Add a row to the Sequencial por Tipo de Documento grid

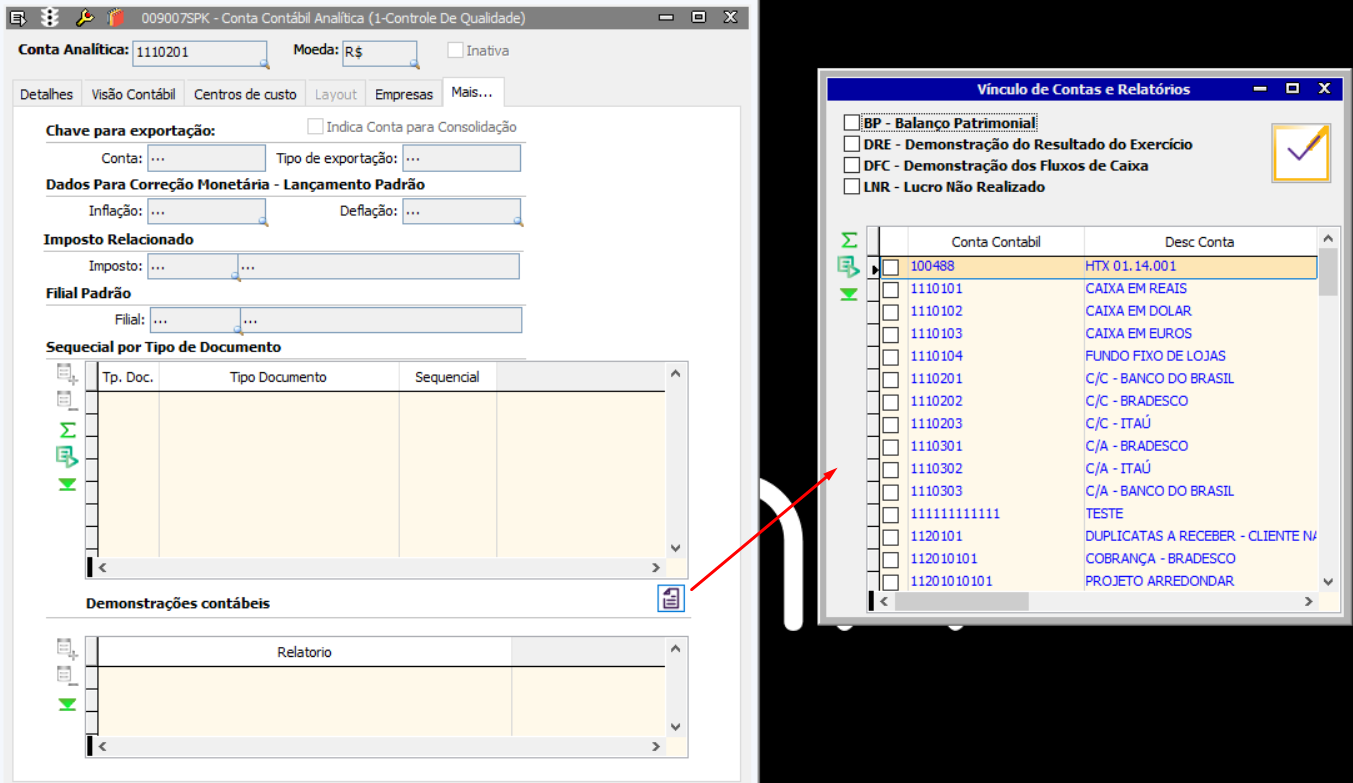pyautogui.click(x=67, y=376)
